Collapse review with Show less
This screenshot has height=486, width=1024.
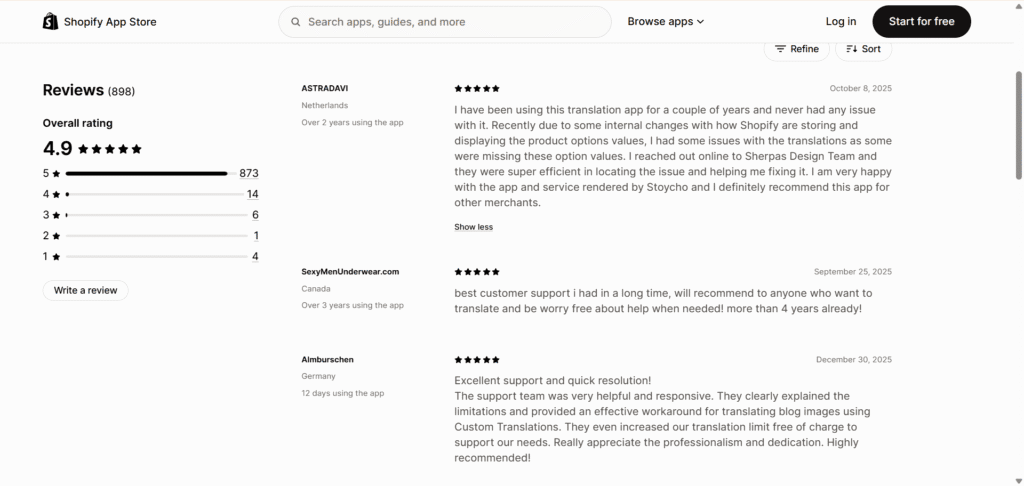(x=473, y=227)
